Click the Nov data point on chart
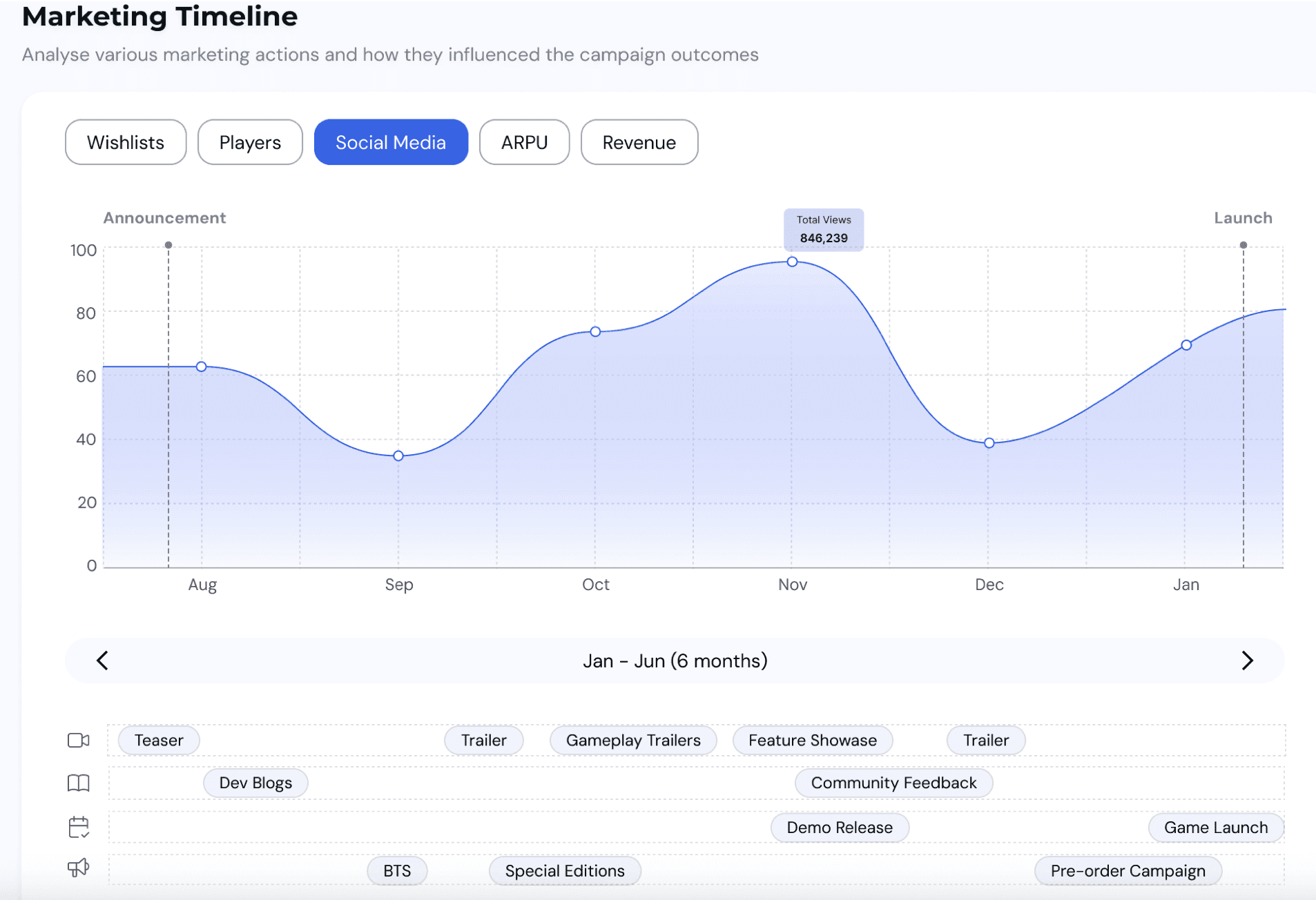Screen dimensions: 1316x900 coord(793,262)
